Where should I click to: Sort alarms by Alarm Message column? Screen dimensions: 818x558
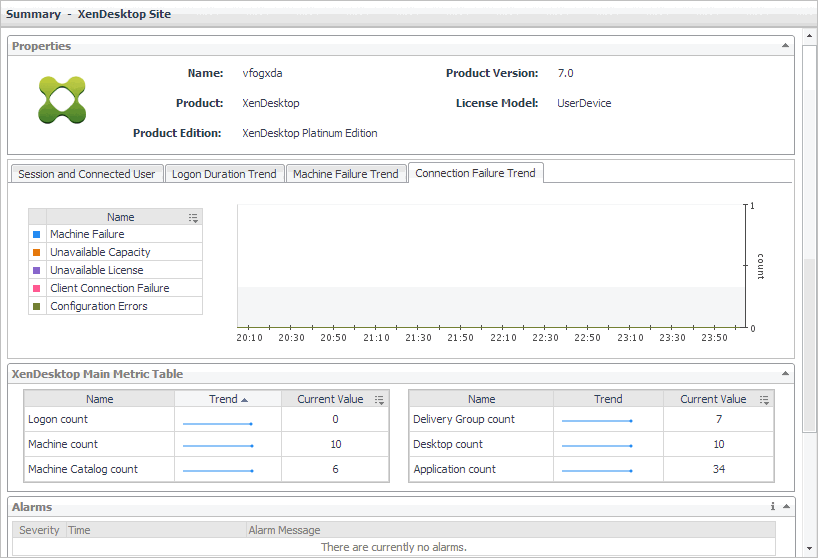coord(511,530)
